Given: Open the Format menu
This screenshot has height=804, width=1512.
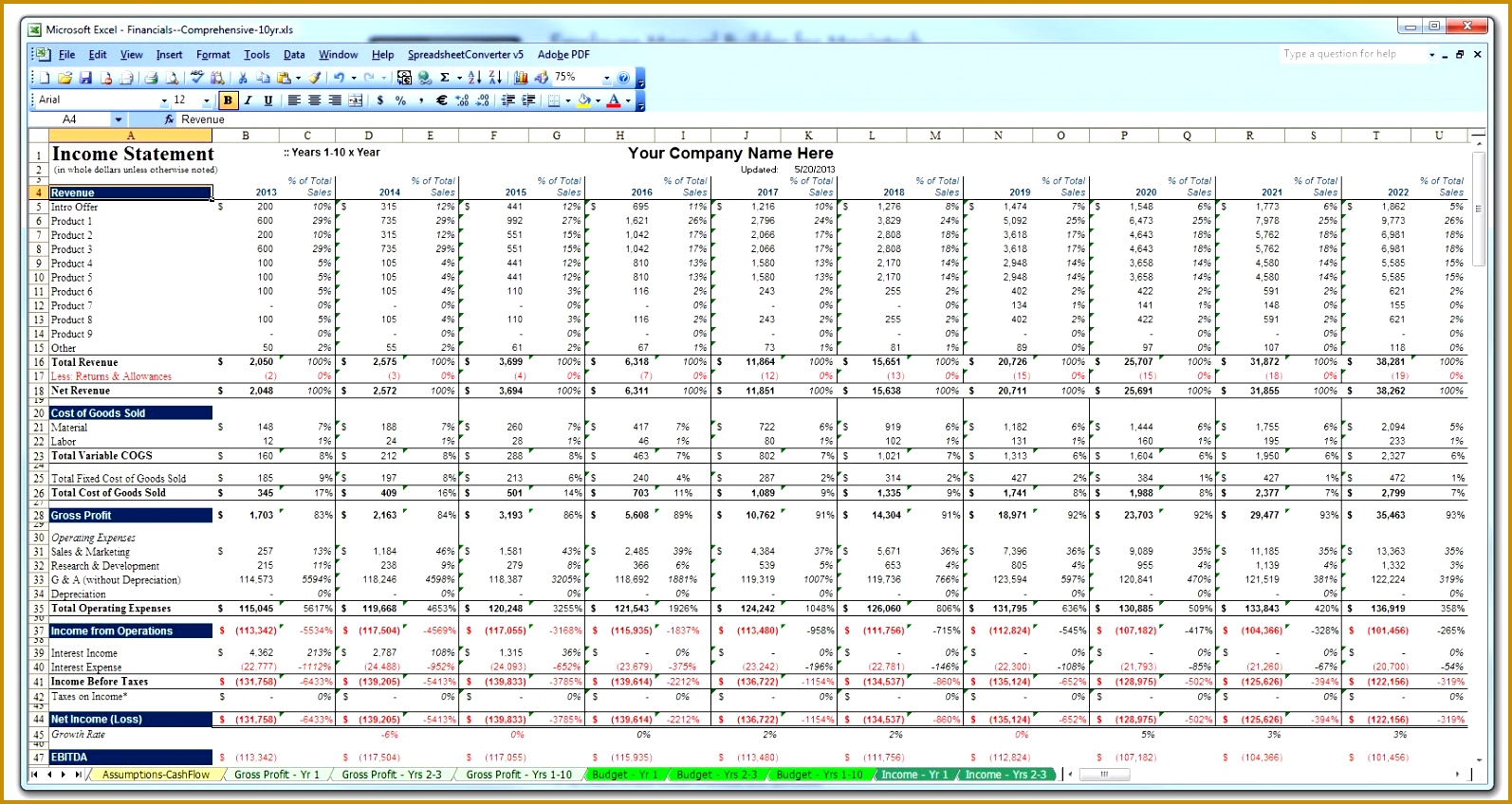Looking at the screenshot, I should pyautogui.click(x=213, y=55).
